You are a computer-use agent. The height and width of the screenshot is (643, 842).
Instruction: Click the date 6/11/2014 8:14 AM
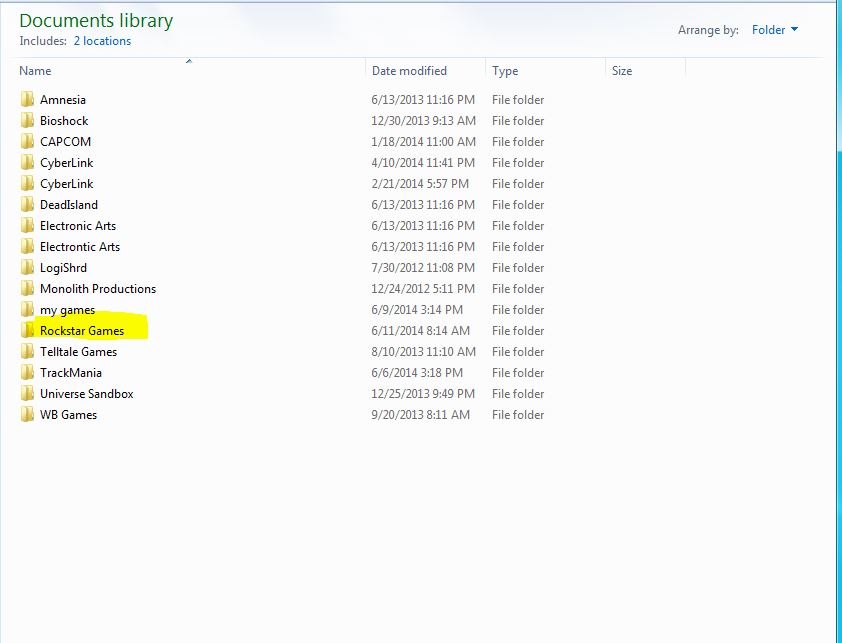tap(420, 330)
